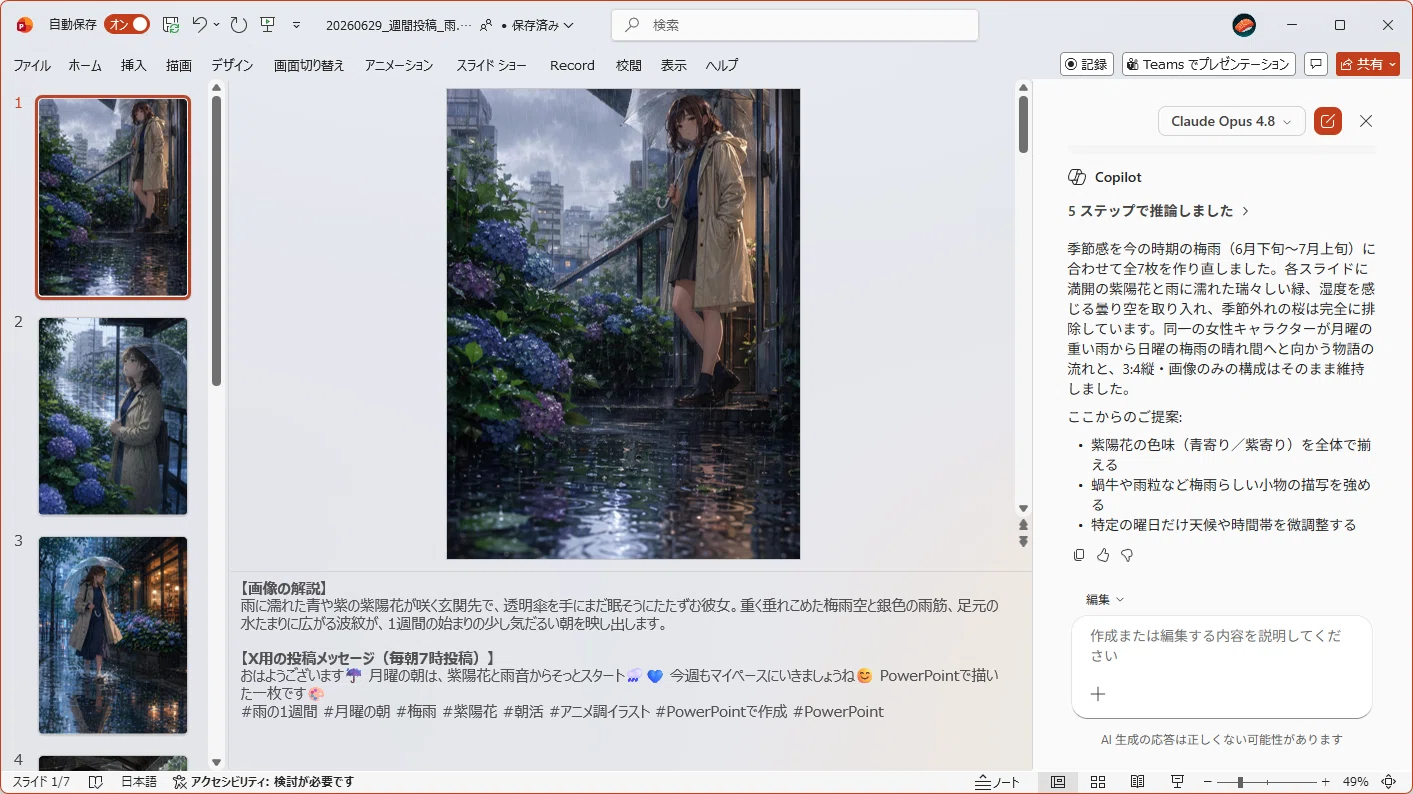Close the Copilot pane
The image size is (1413, 794).
(x=1366, y=121)
